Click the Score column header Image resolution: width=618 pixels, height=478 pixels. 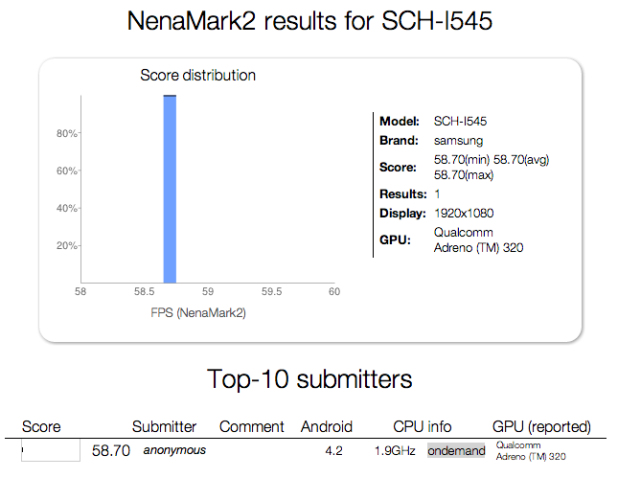pos(41,427)
